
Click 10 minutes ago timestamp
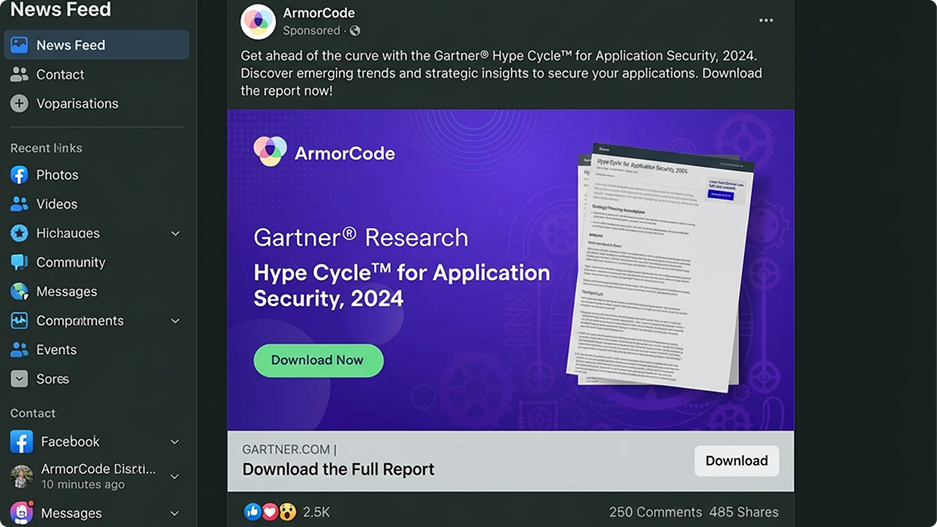82,485
